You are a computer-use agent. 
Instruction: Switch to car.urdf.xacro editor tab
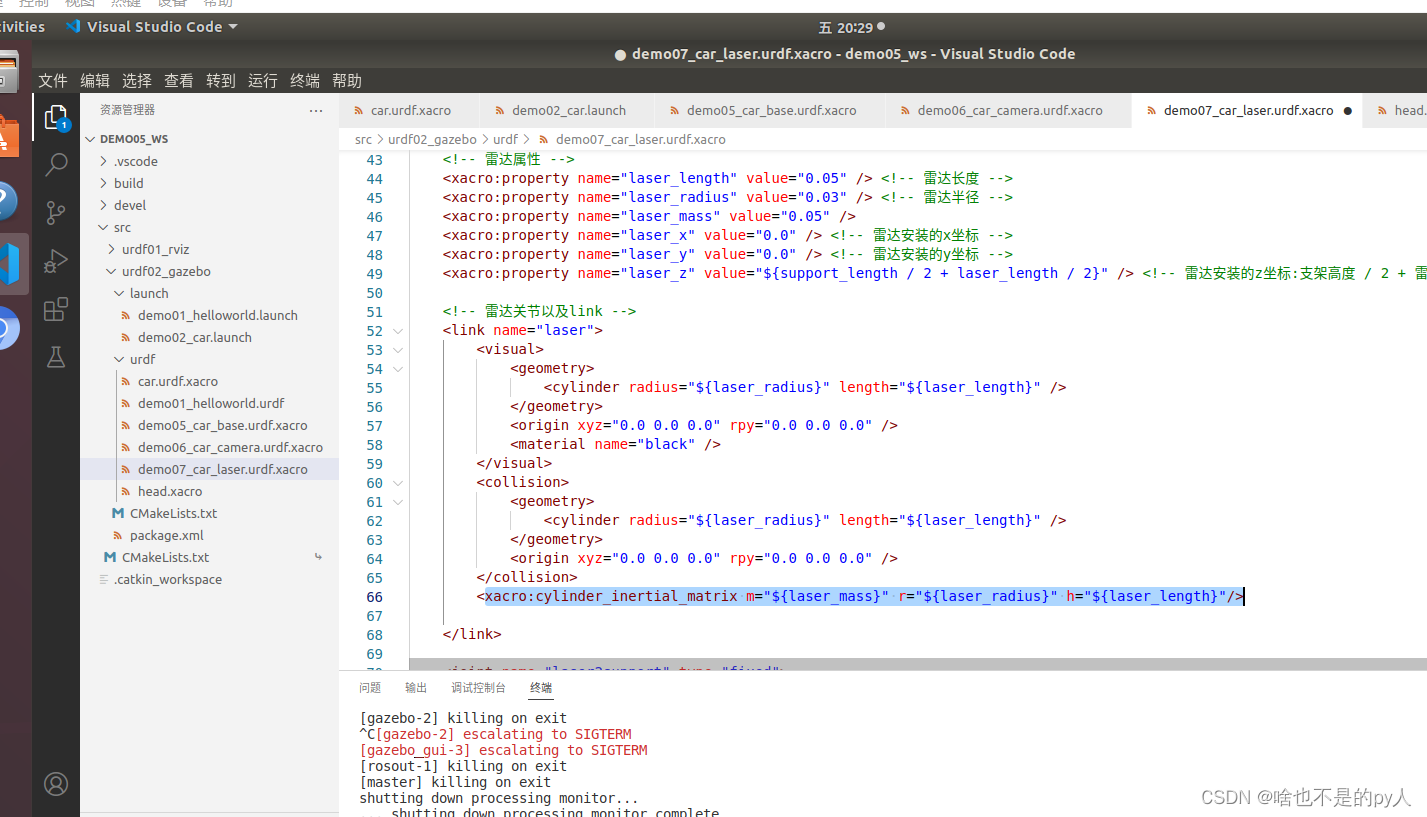(x=410, y=111)
